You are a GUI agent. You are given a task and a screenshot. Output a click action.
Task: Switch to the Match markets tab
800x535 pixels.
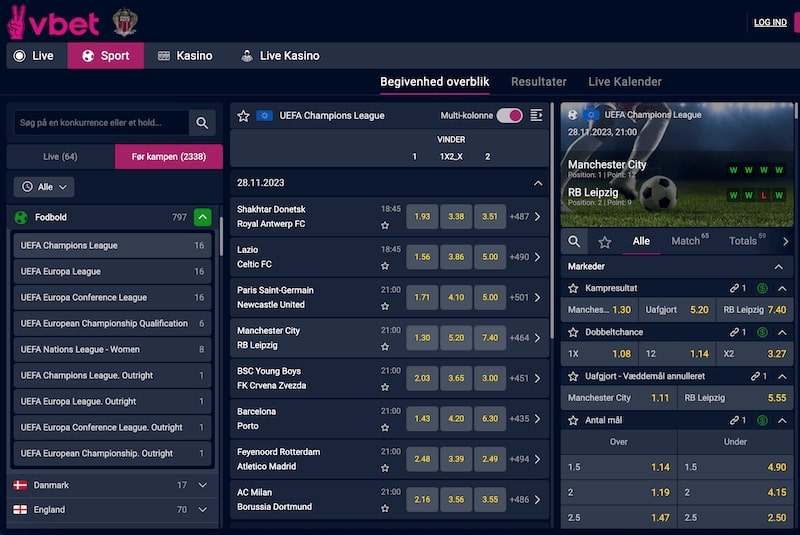689,241
